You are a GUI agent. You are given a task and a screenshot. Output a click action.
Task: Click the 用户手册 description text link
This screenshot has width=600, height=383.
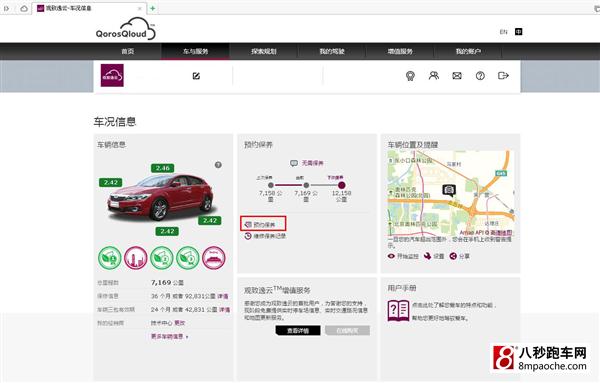tap(453, 311)
